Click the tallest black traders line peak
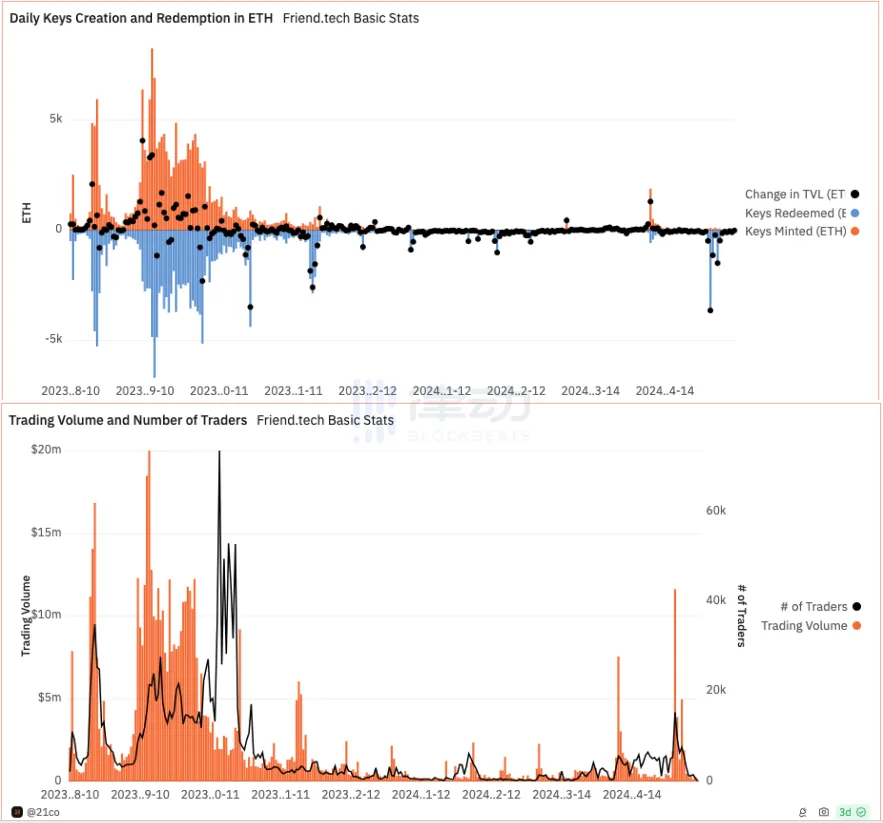Screen dimensions: 883x823 click(x=219, y=453)
